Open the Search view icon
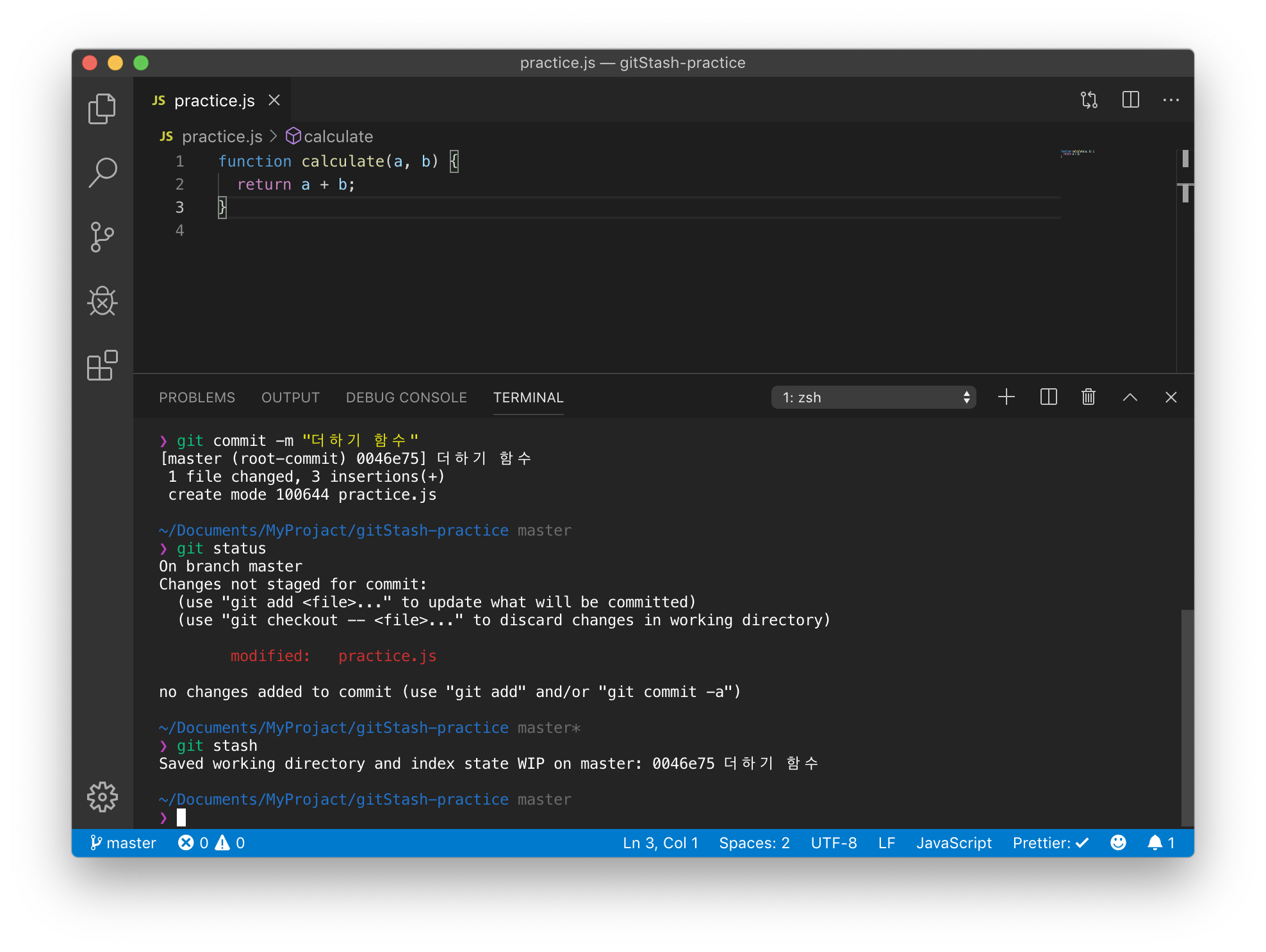This screenshot has width=1266, height=952. (102, 173)
